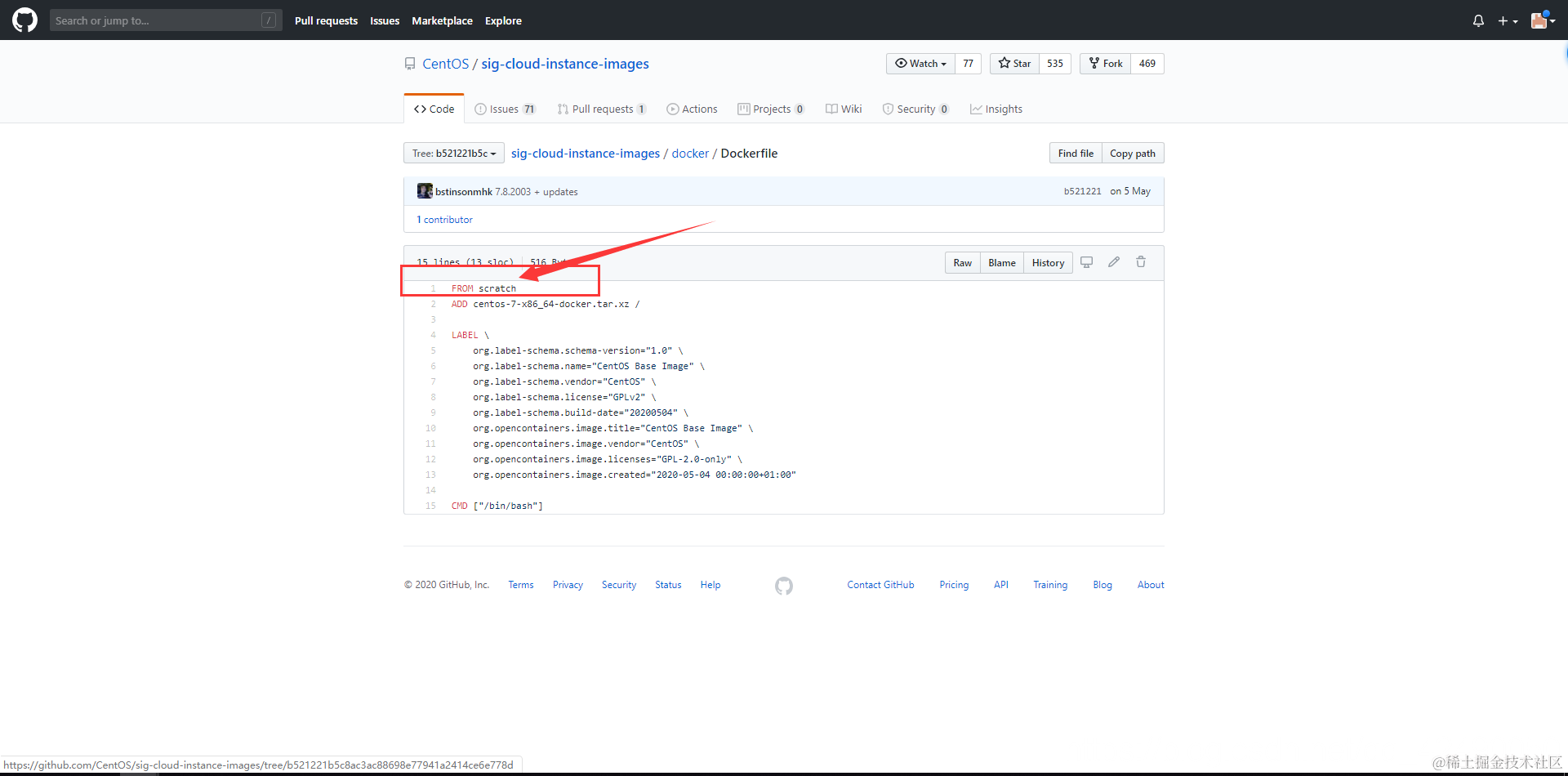Open GitHub home via Octocat logo
This screenshot has height=776, width=1568.
24,20
